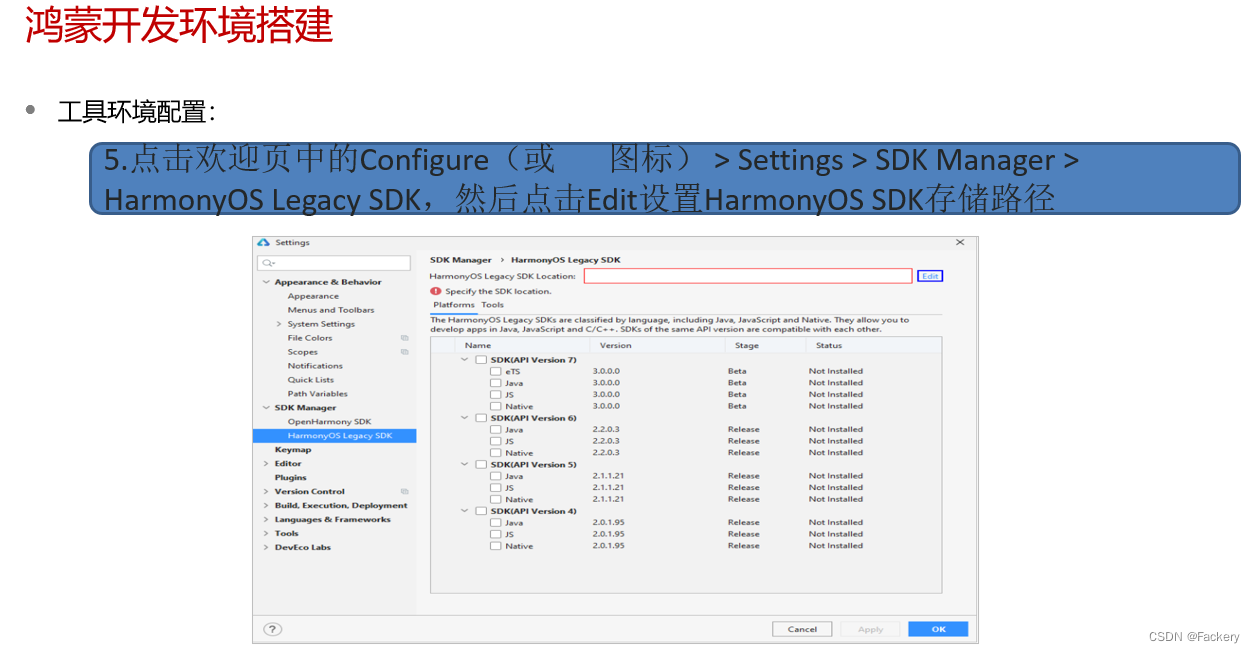1255x653 pixels.
Task: Select the JS 2.0.1.95 checkbox
Action: click(x=496, y=534)
